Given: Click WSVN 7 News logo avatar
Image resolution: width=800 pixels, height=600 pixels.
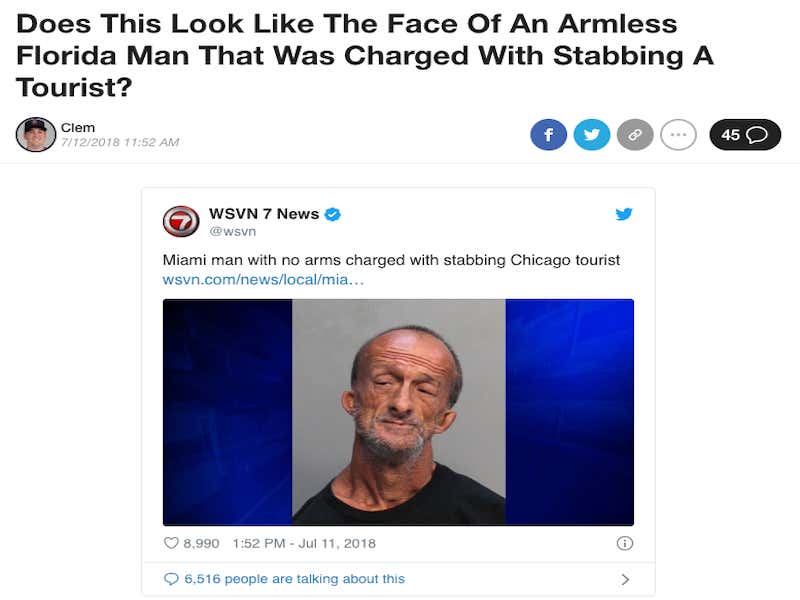Looking at the screenshot, I should (181, 221).
